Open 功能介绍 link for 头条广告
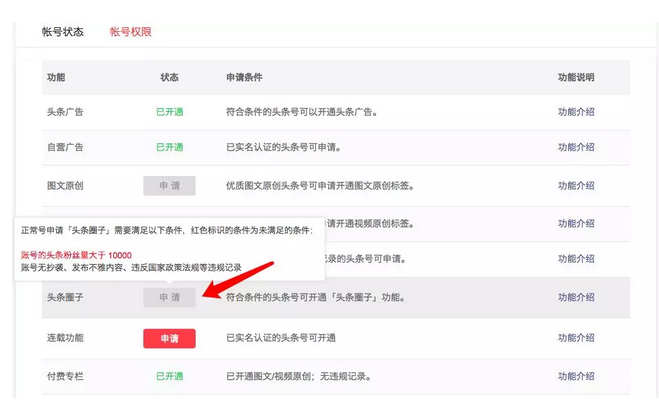The width and height of the screenshot is (659, 407). click(x=576, y=112)
